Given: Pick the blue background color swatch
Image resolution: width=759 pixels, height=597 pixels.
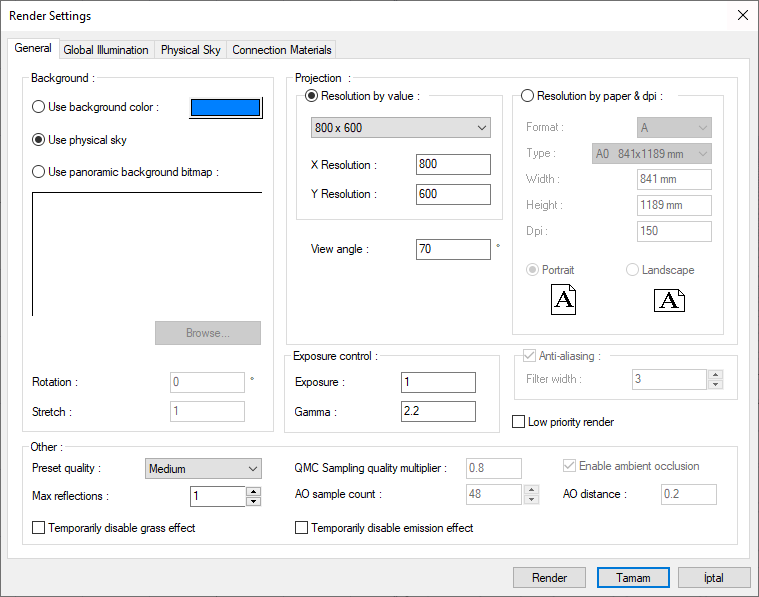Looking at the screenshot, I should 225,108.
